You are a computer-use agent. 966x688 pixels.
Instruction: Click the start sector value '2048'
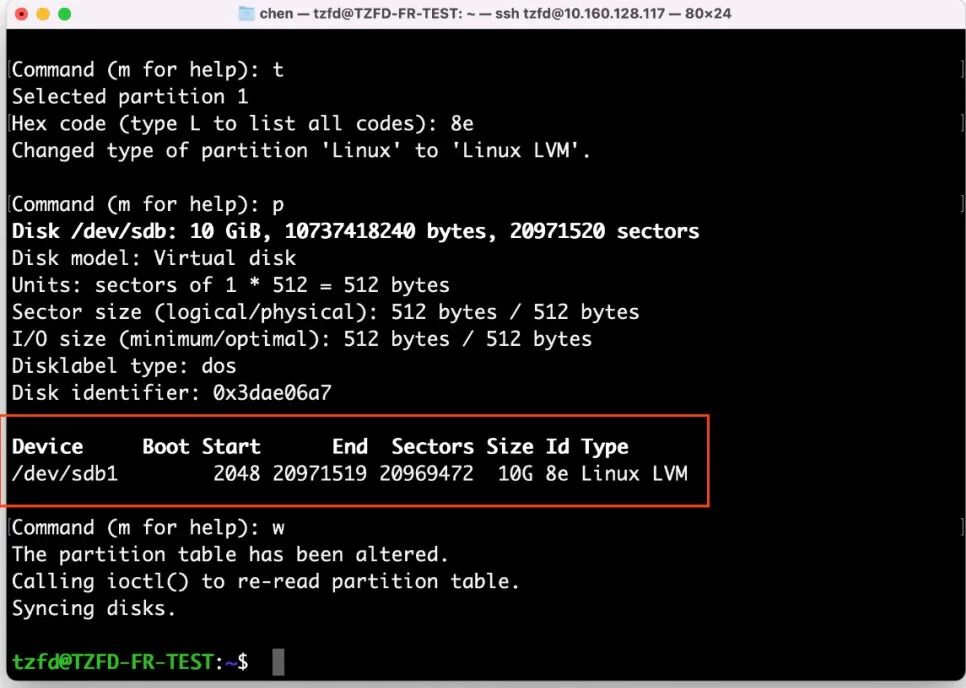[237, 474]
